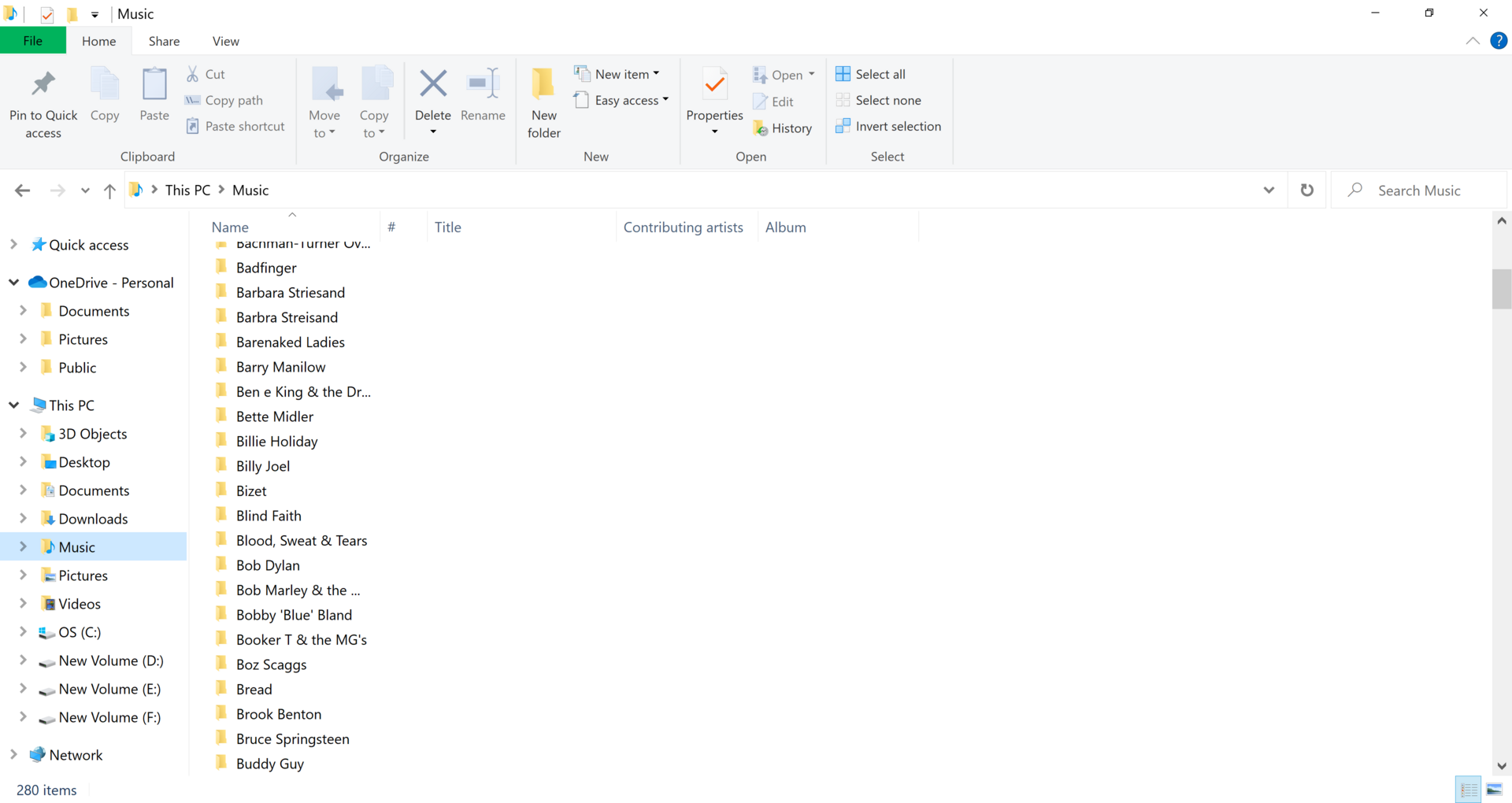The height and width of the screenshot is (803, 1512).
Task: Select New Volume (D:) in navigation pane
Action: click(x=111, y=660)
